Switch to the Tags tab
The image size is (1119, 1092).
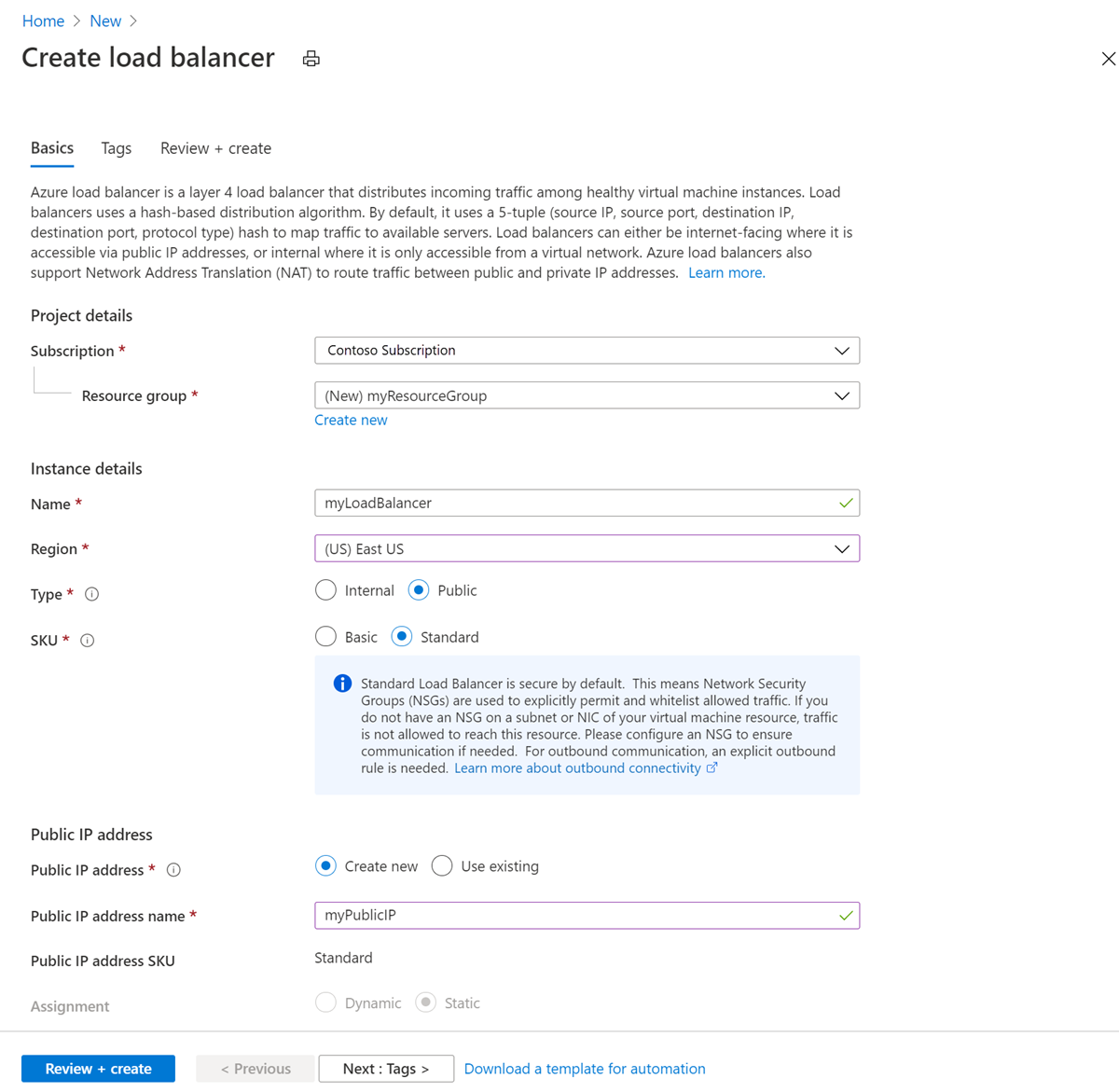(117, 148)
